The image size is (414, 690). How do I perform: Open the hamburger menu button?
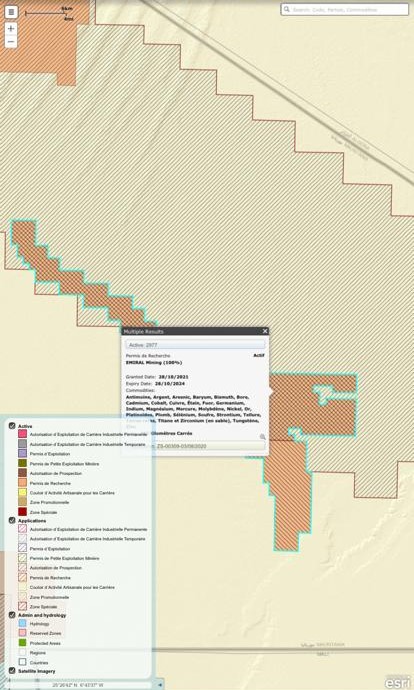pos(11,12)
